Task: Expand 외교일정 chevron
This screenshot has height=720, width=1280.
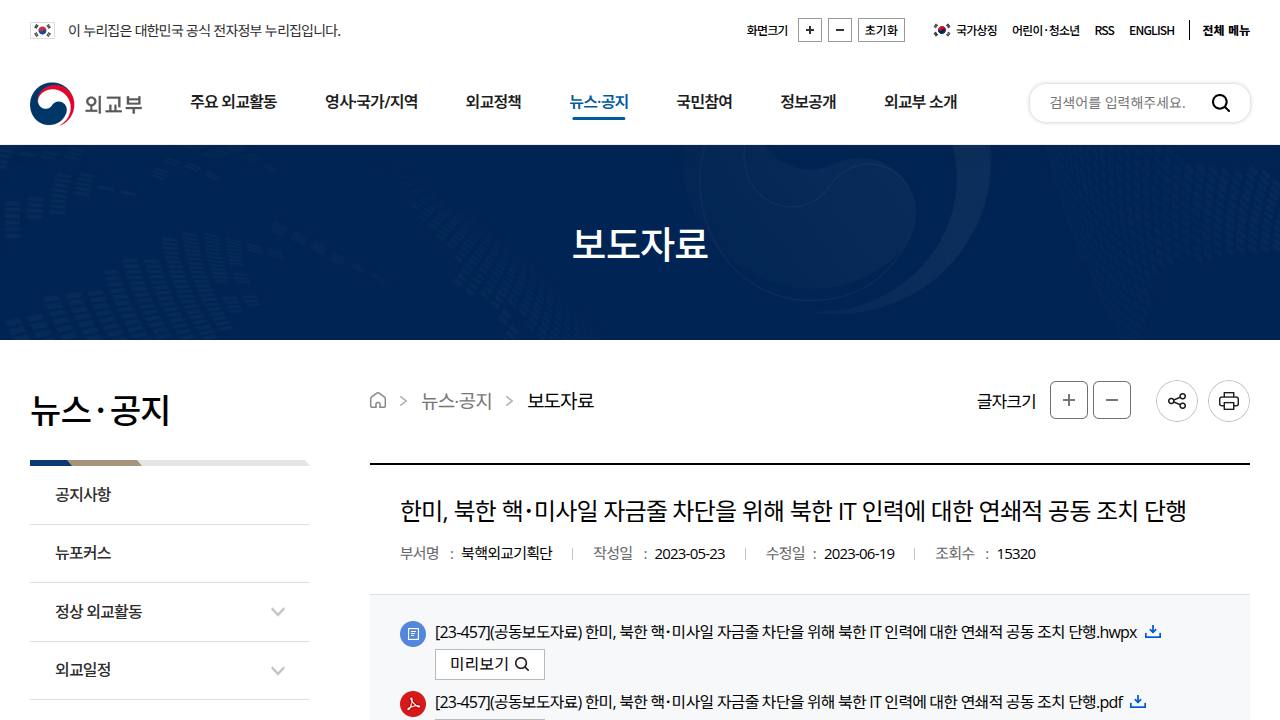Action: tap(278, 671)
